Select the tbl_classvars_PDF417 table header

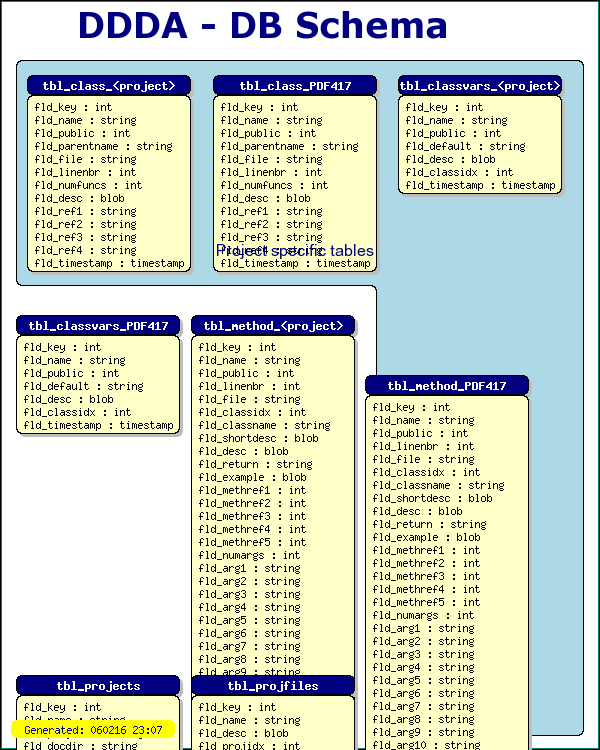98,326
